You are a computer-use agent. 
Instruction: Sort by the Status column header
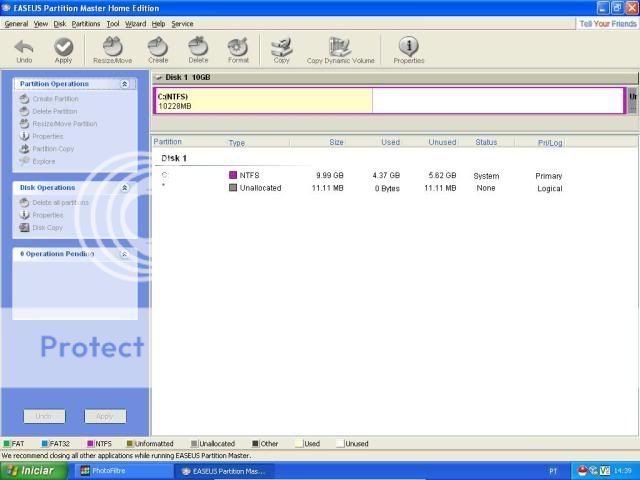[x=486, y=142]
